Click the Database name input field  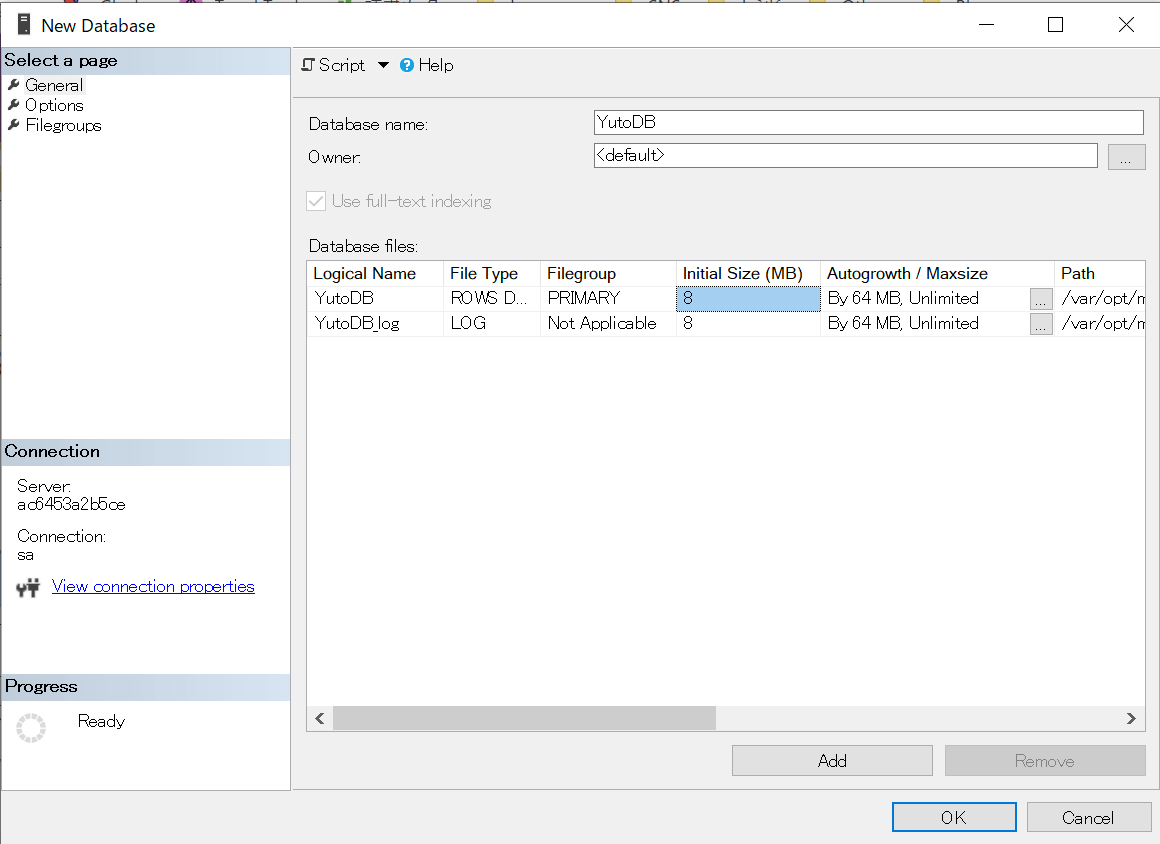867,122
